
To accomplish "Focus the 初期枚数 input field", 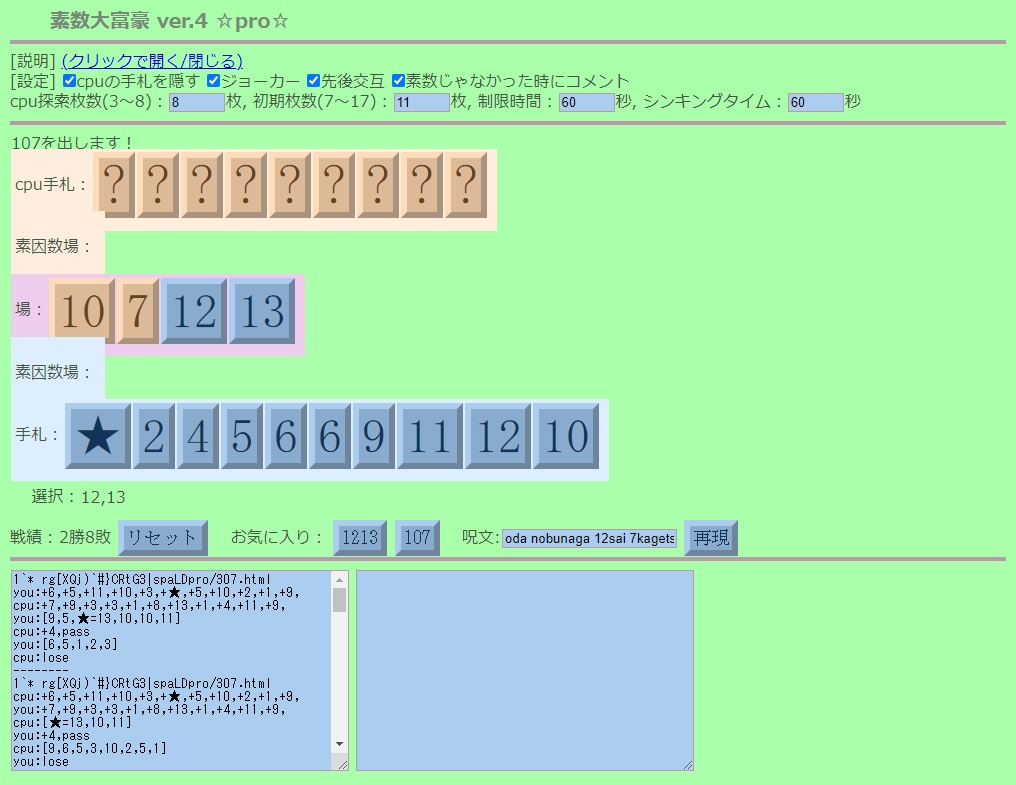I will coord(422,102).
